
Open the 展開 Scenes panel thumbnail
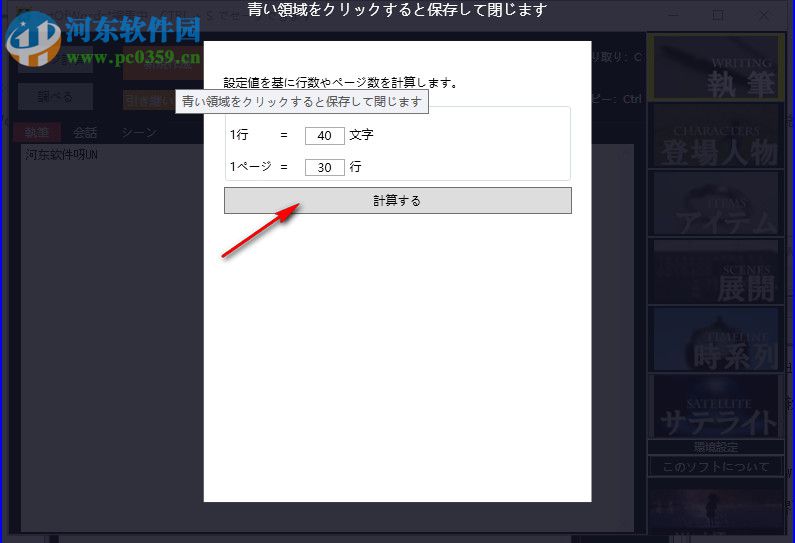715,271
